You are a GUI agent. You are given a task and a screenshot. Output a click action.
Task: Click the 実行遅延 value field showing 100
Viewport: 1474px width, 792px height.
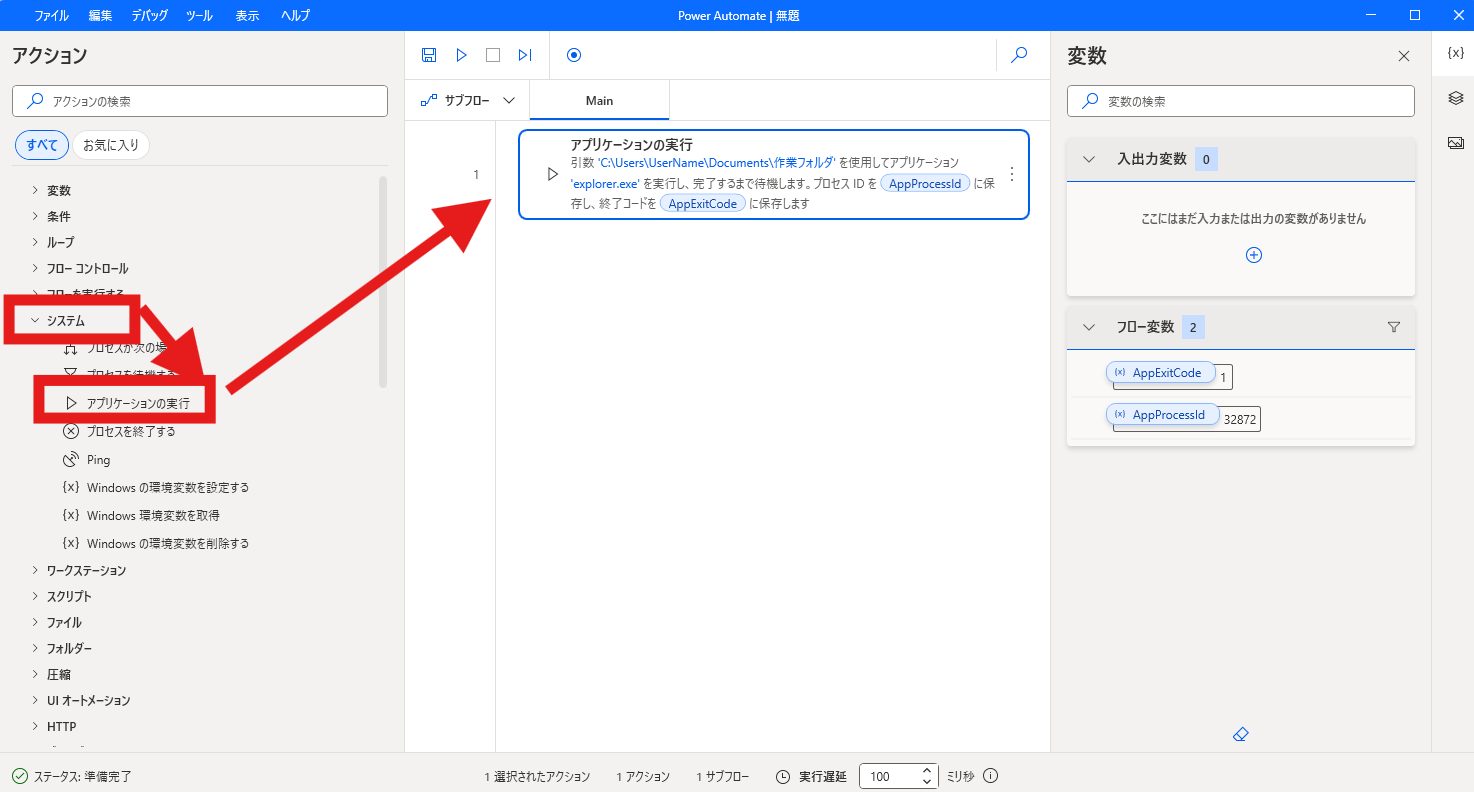(889, 776)
